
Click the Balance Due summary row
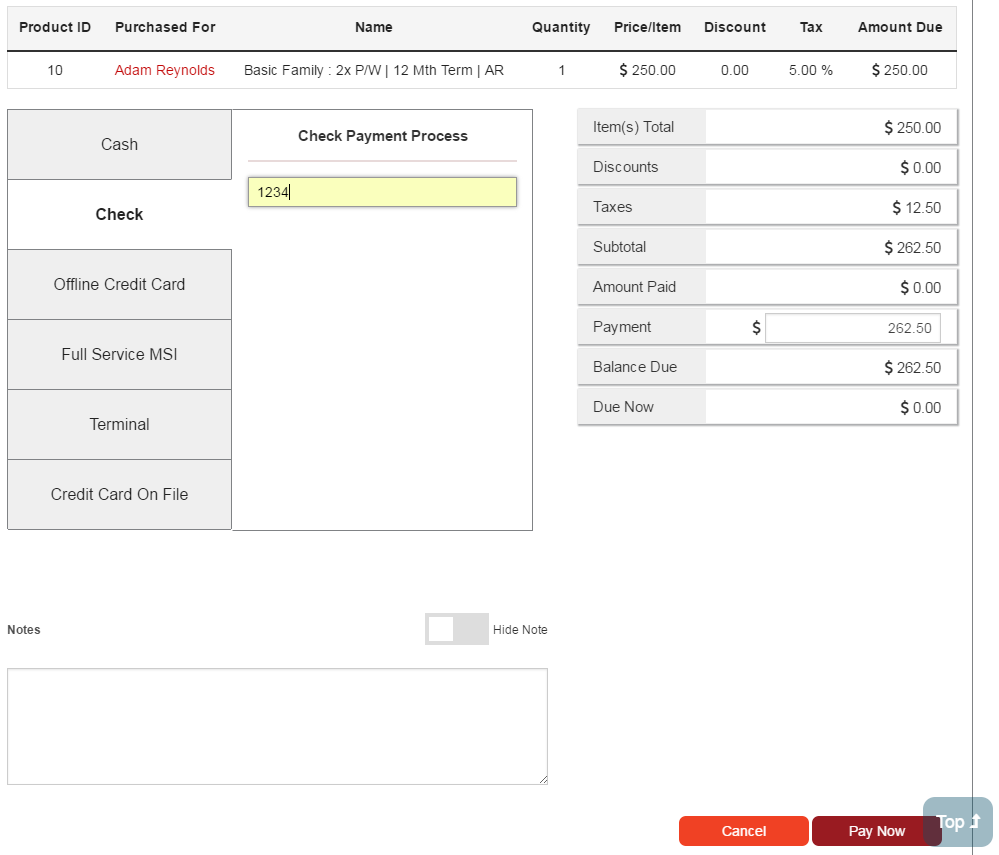767,368
